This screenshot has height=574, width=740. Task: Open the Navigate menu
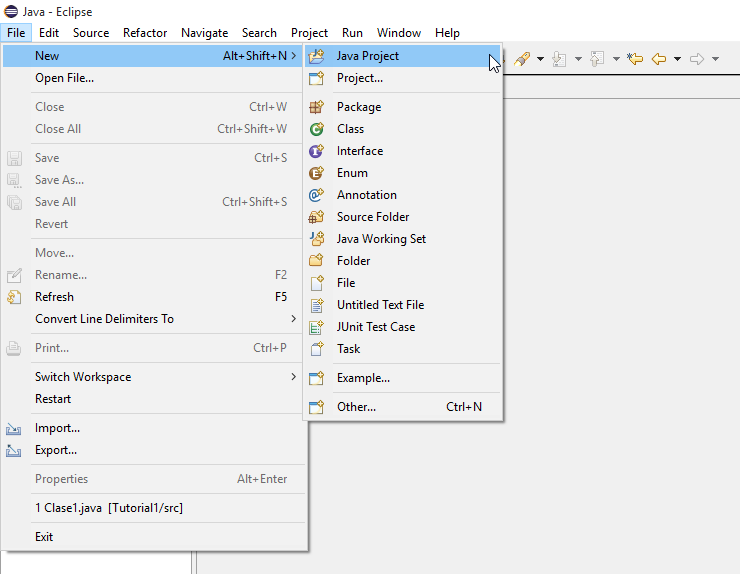(x=204, y=33)
